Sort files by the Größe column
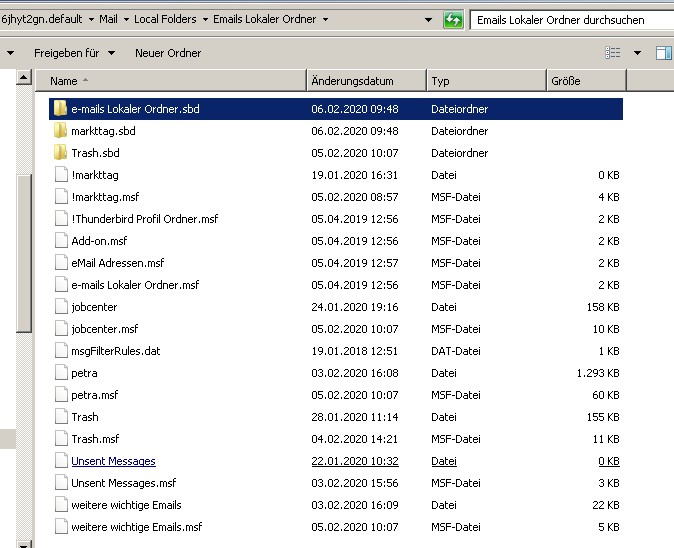The image size is (674, 548). 565,81
